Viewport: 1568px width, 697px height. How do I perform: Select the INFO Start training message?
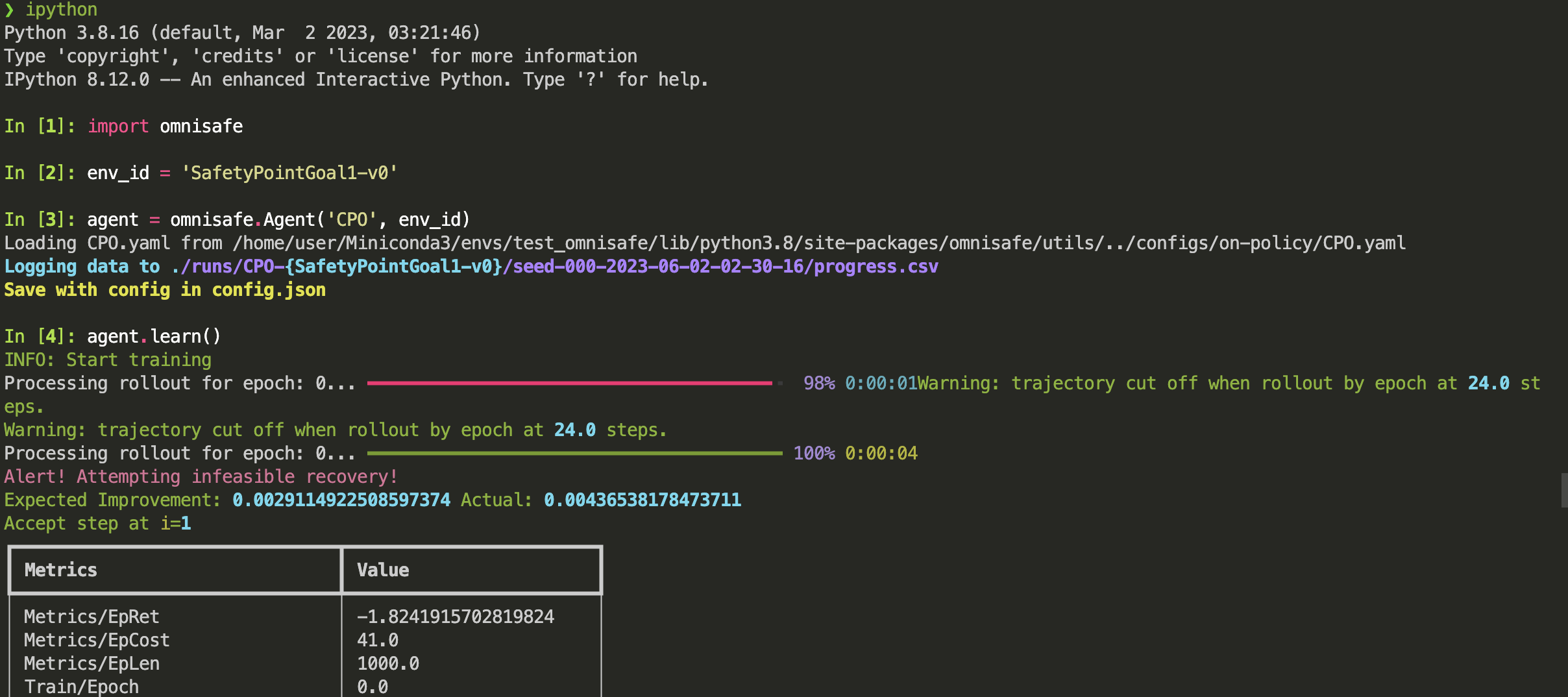click(107, 359)
